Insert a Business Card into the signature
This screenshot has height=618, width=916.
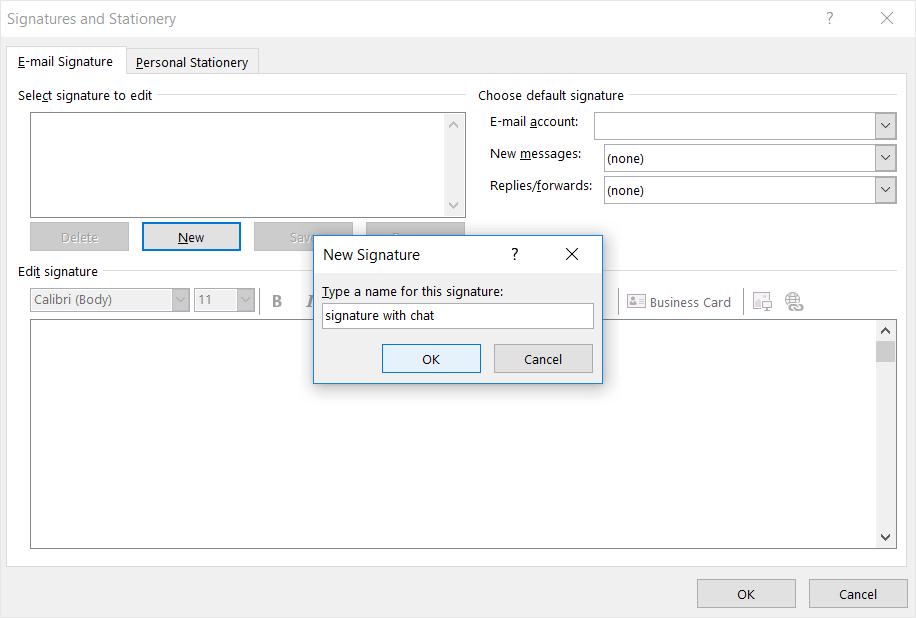point(679,301)
